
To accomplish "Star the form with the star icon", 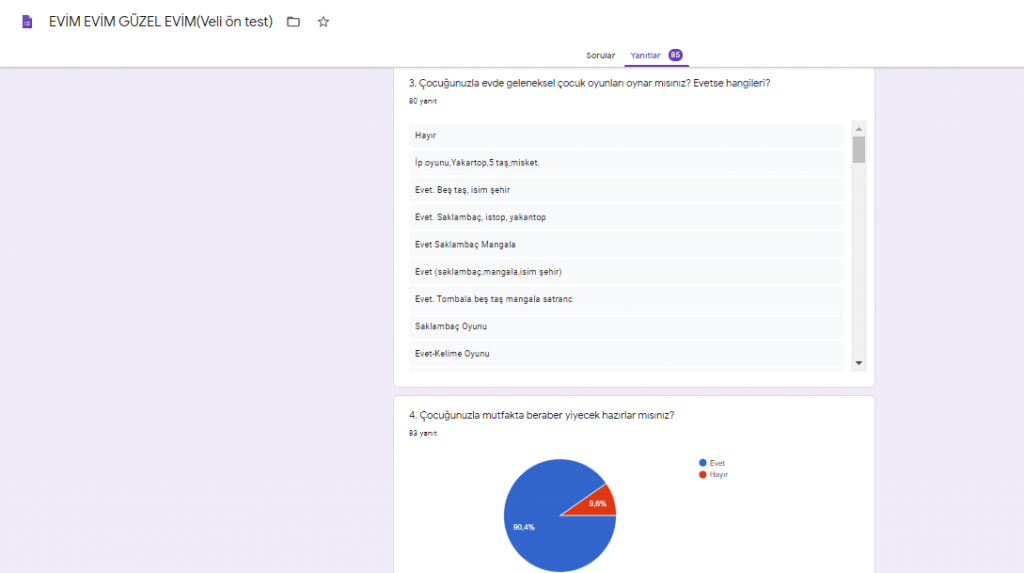I will point(323,22).
